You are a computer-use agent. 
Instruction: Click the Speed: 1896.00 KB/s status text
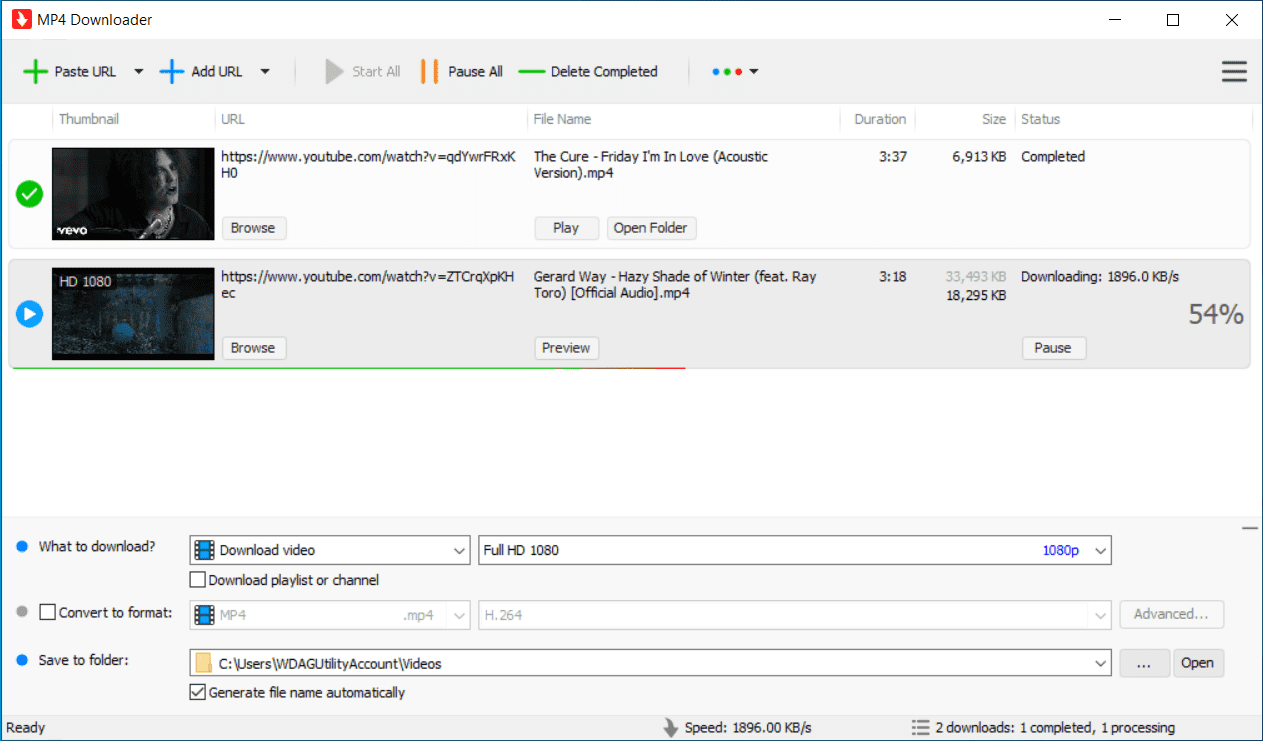748,728
